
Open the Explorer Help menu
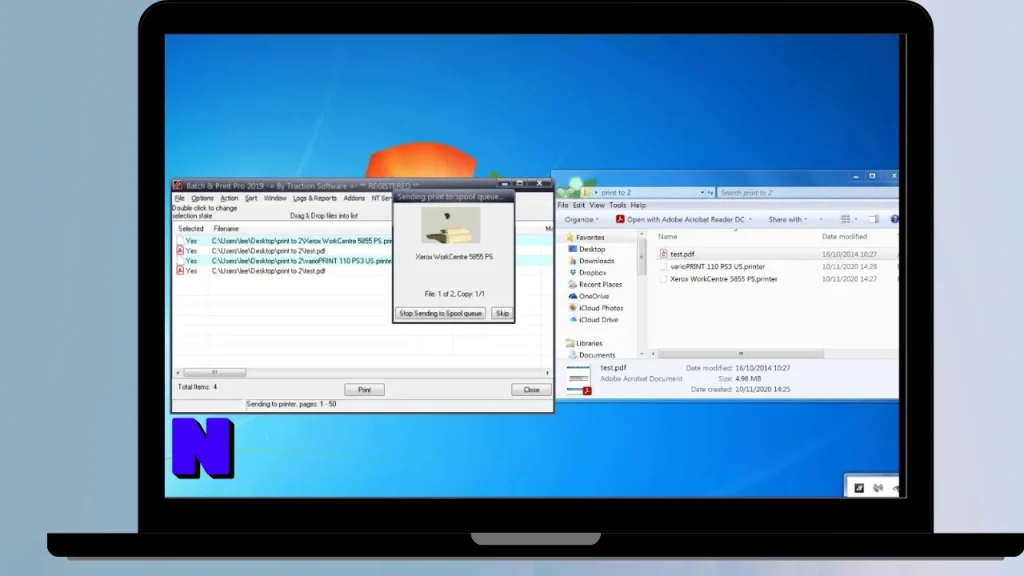tap(638, 205)
